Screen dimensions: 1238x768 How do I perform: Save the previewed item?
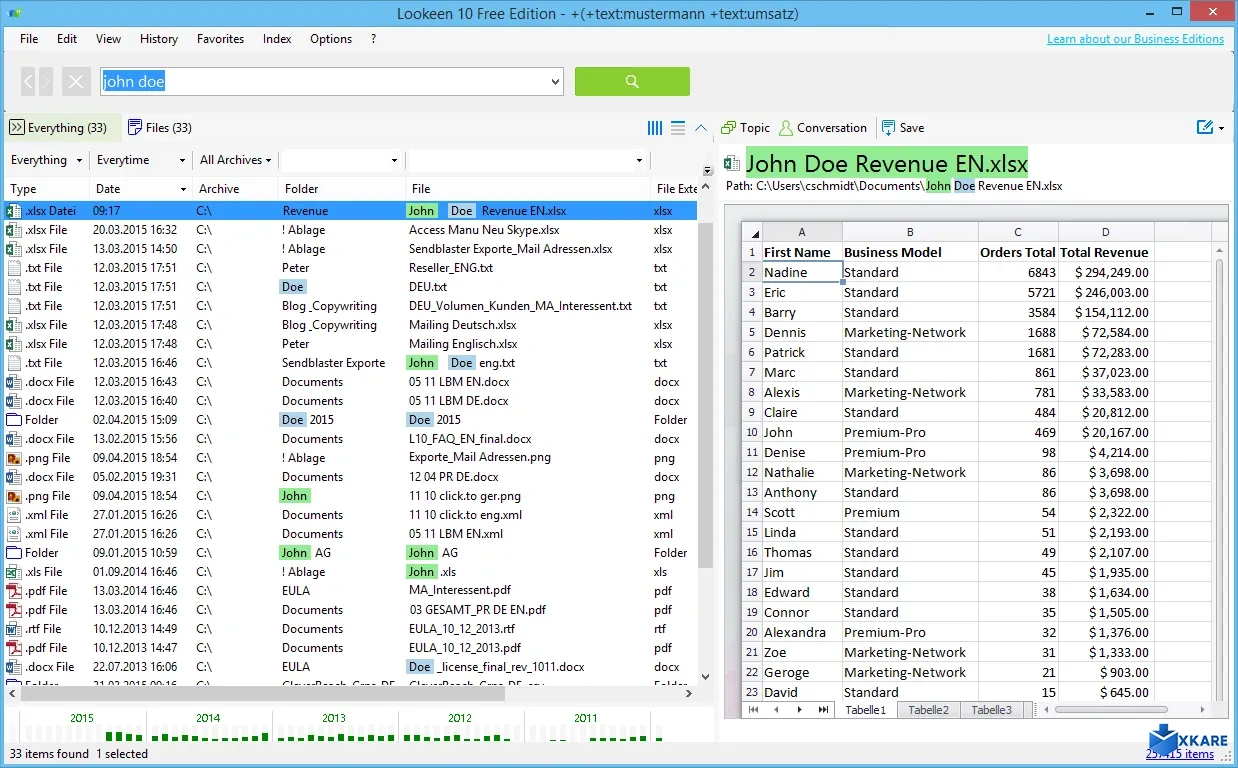point(903,128)
